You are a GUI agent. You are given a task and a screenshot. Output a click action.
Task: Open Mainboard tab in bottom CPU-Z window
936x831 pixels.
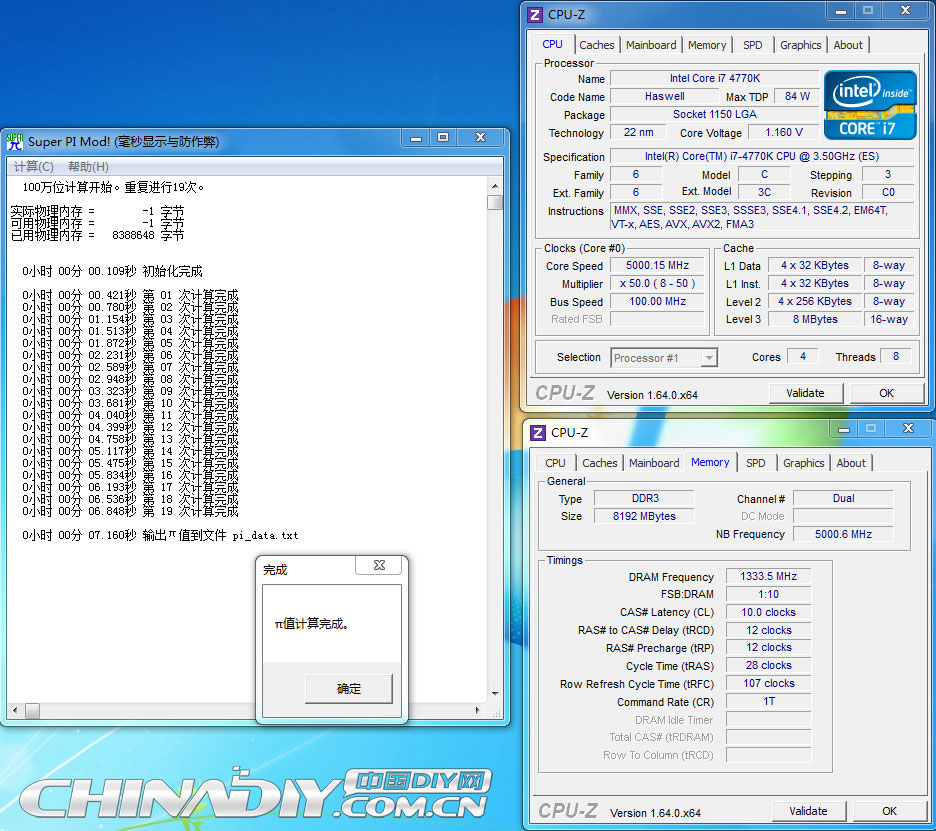654,463
